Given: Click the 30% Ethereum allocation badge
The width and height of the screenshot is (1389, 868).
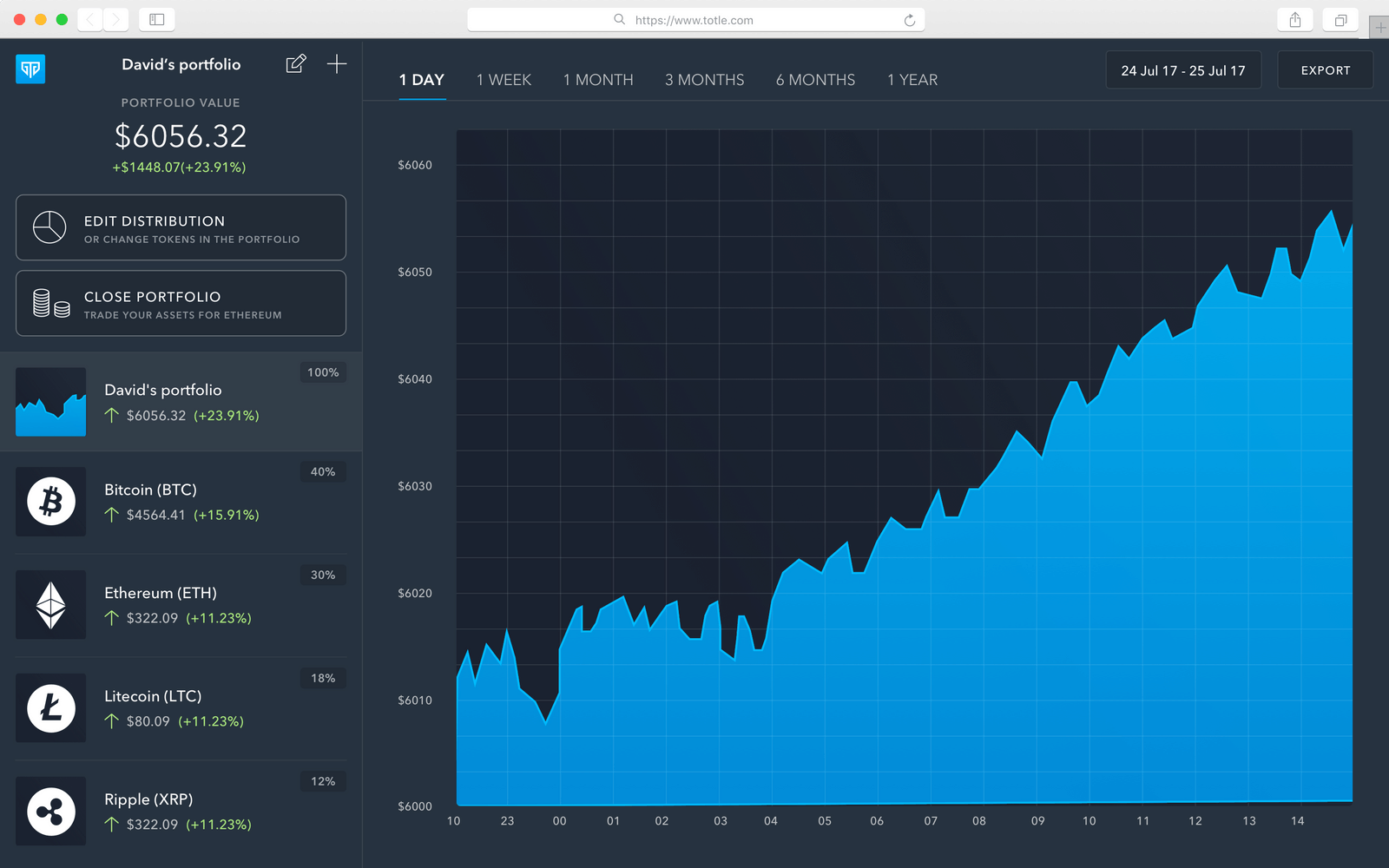Looking at the screenshot, I should tap(323, 575).
